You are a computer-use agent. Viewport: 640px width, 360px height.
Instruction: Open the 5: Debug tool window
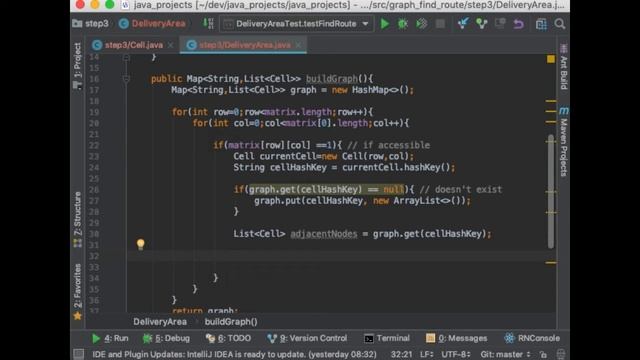[x=166, y=338]
